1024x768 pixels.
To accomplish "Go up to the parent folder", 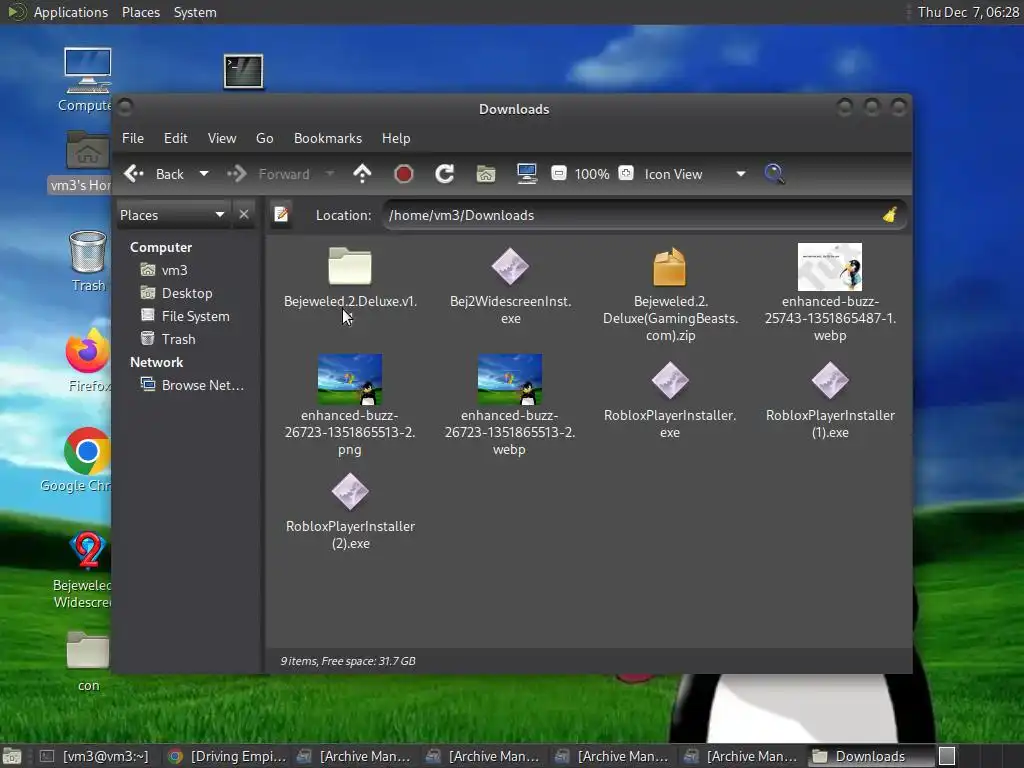I will (x=362, y=174).
